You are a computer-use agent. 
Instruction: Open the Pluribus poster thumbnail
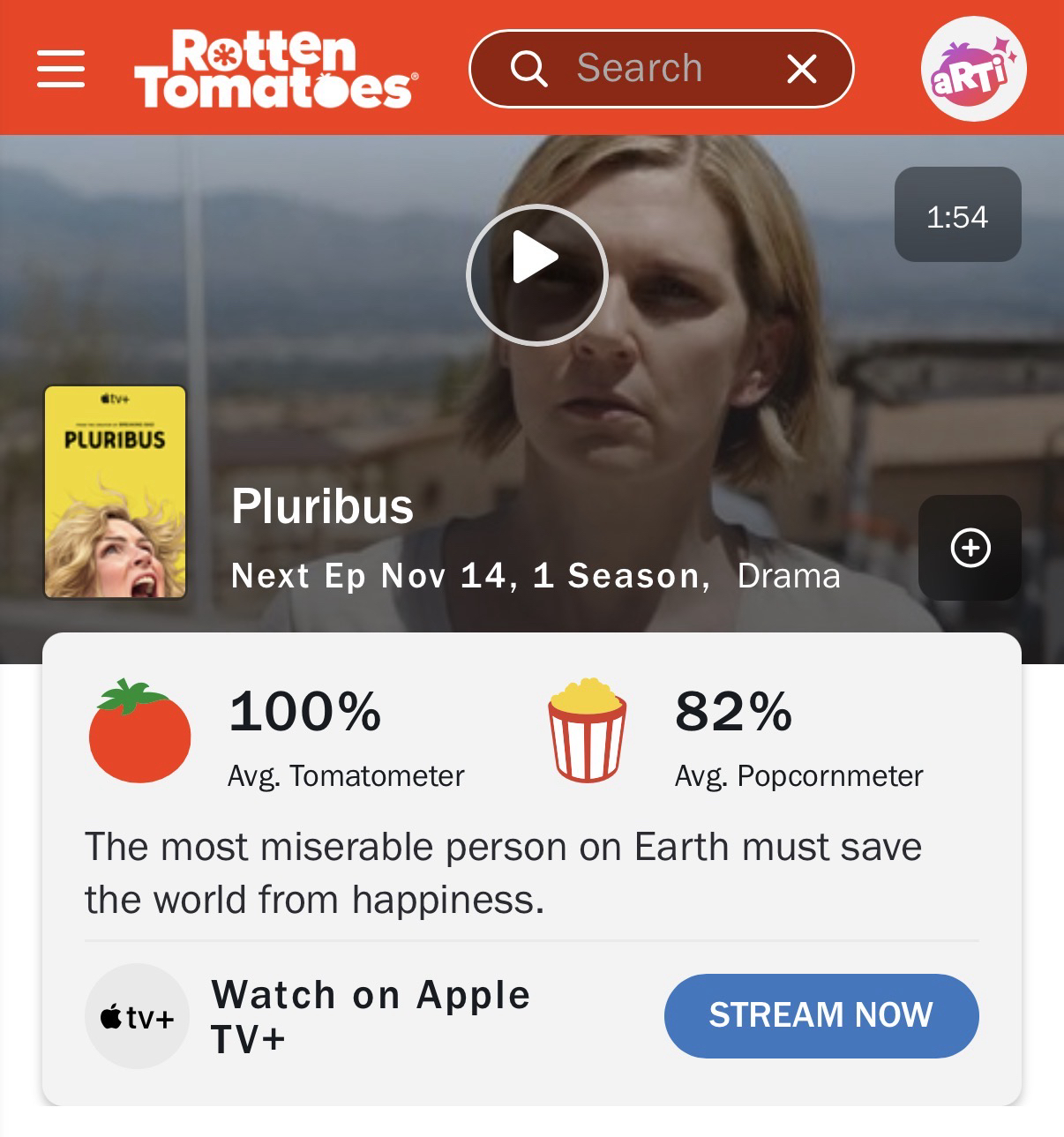[116, 492]
